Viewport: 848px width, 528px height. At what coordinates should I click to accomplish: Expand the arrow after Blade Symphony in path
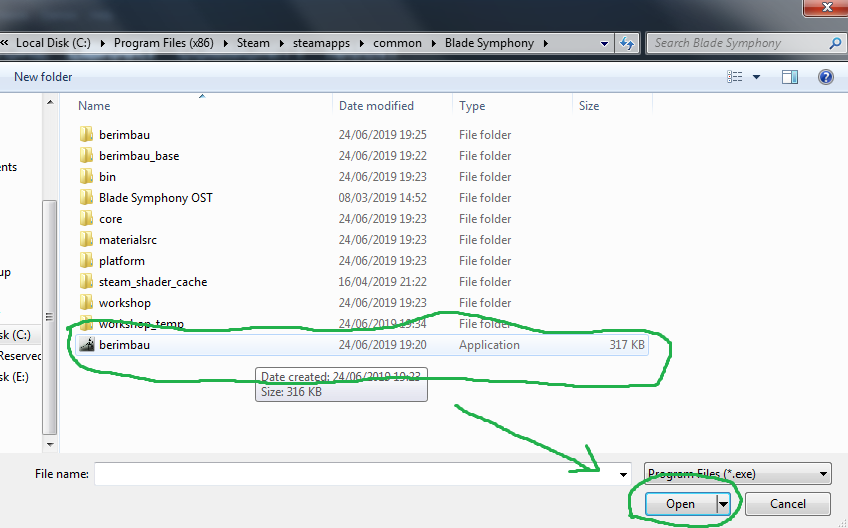point(546,43)
